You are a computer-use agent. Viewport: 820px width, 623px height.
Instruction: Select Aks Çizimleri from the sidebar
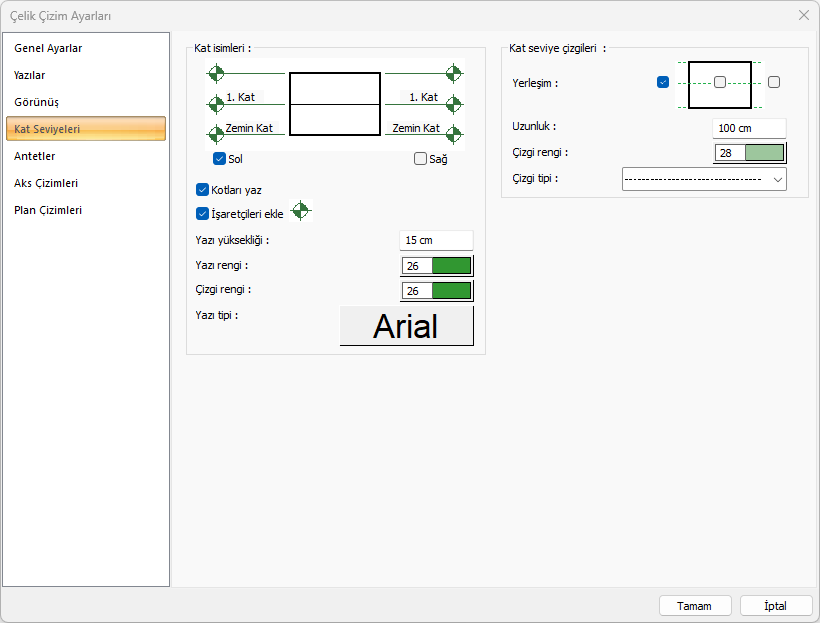(x=46, y=183)
